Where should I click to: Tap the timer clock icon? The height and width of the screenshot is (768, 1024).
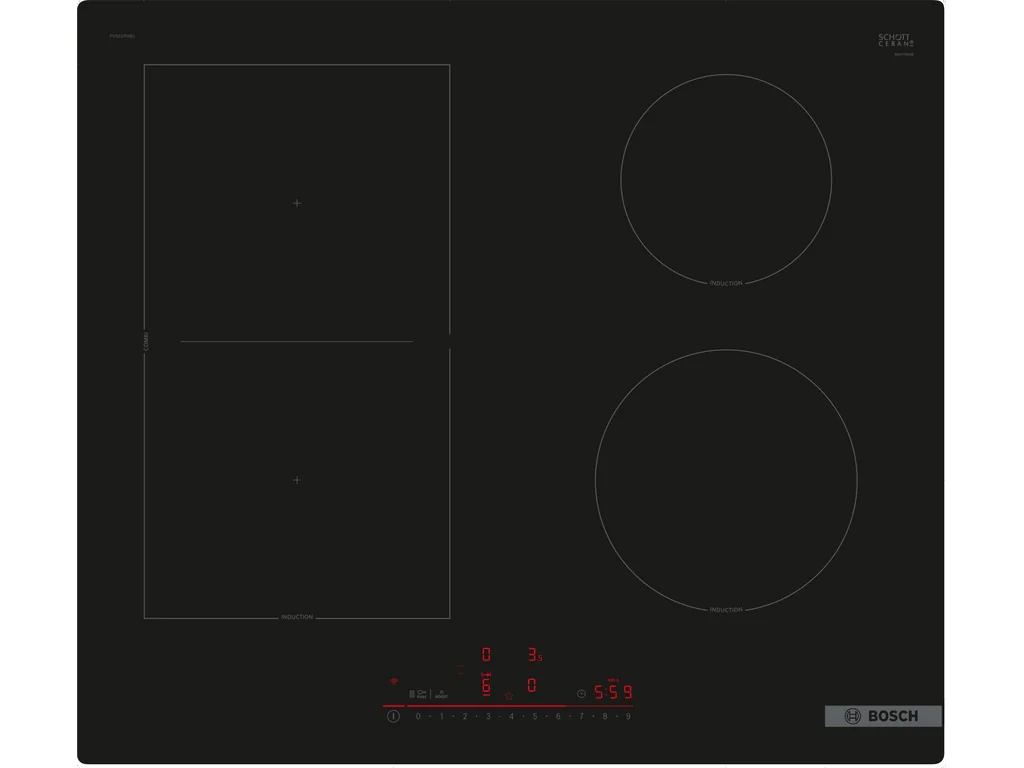click(x=581, y=693)
